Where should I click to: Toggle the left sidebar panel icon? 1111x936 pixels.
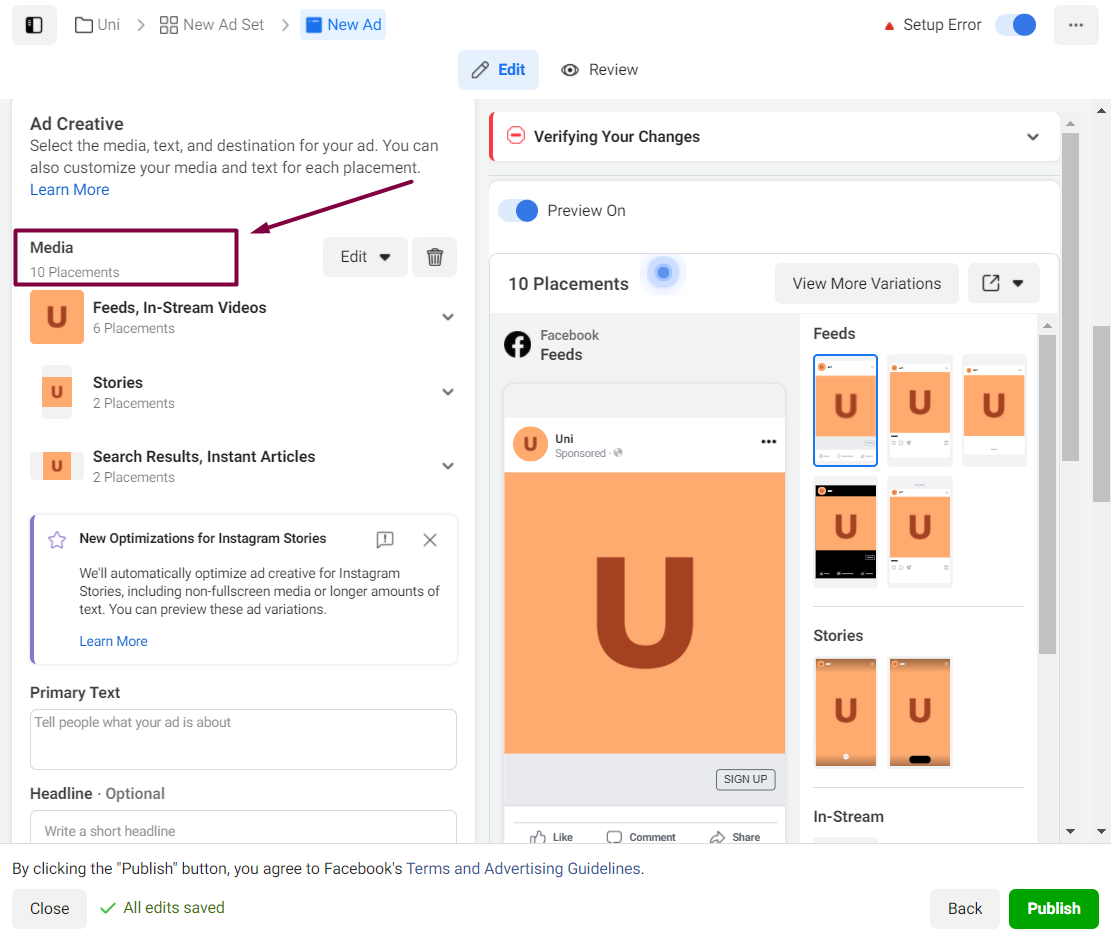coord(34,25)
